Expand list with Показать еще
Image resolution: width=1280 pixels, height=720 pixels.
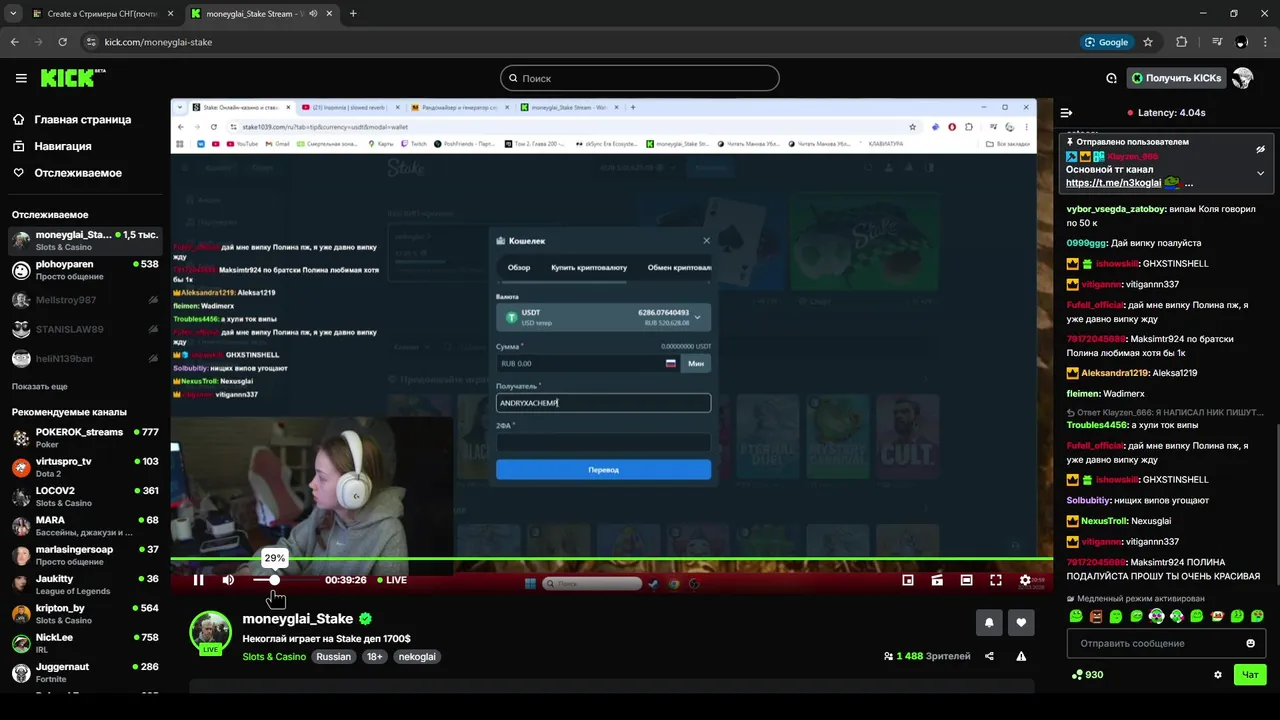[40, 386]
